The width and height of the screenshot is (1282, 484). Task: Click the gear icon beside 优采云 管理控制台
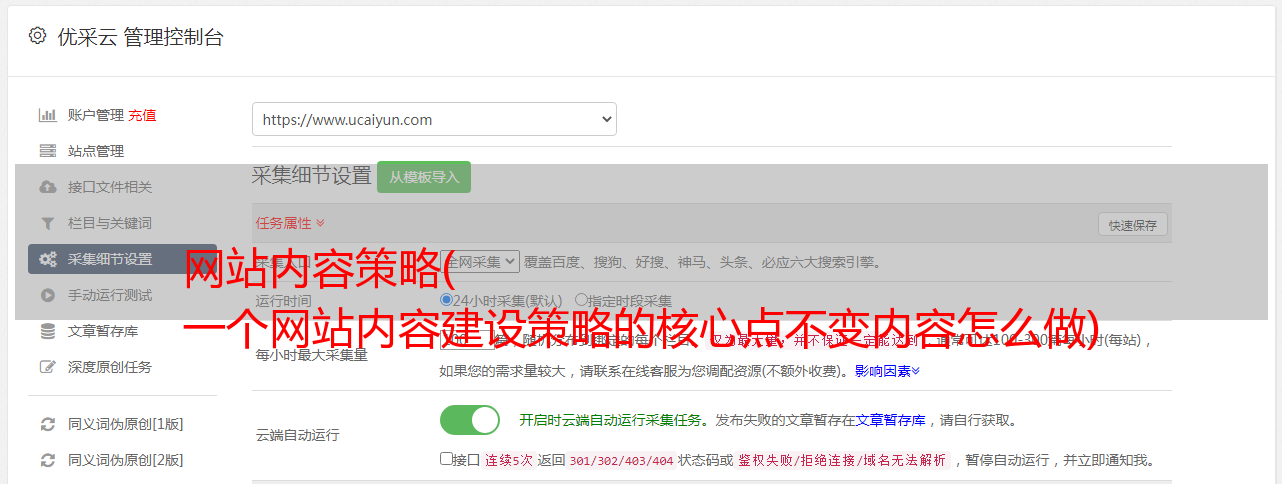coord(37,36)
